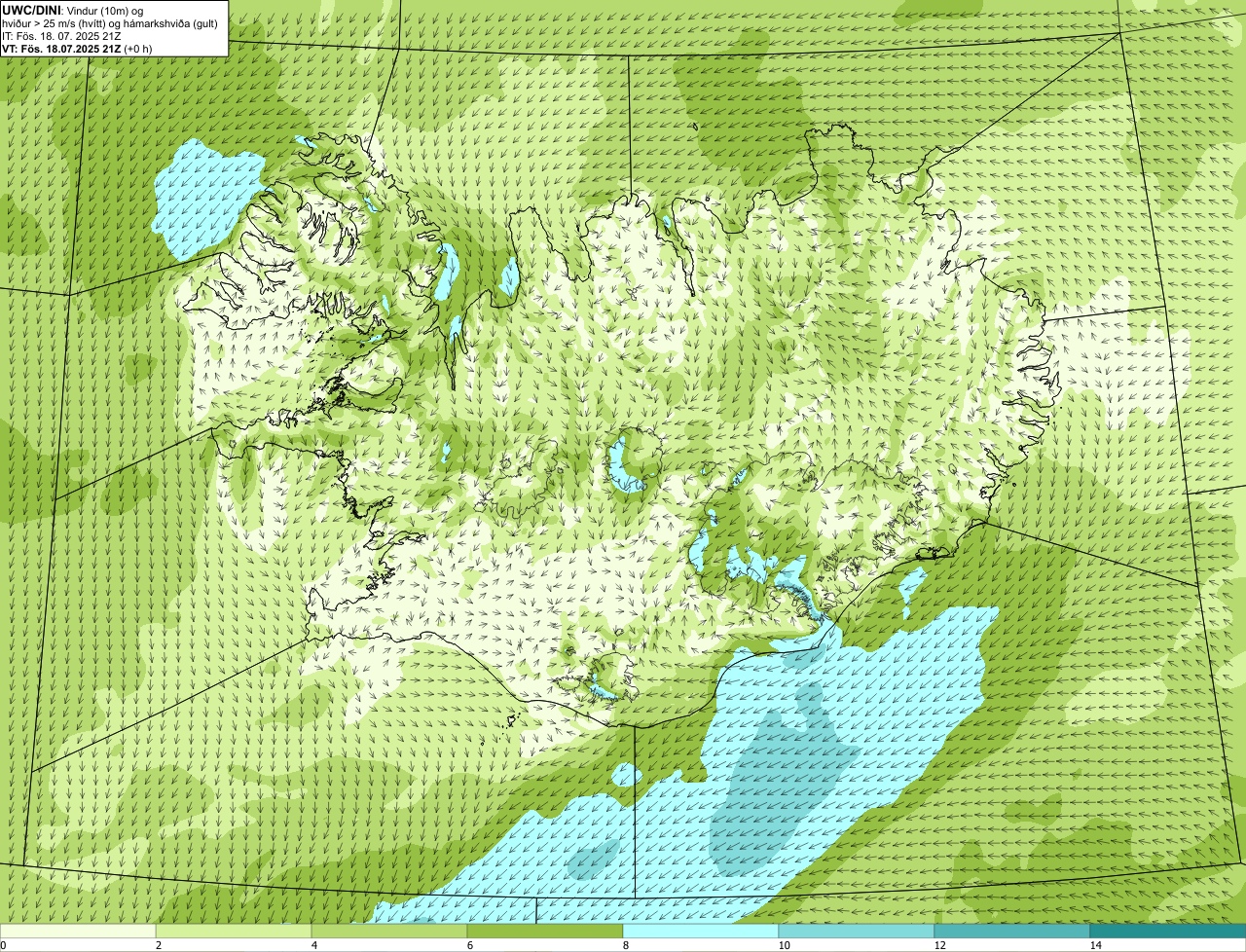Screen dimensions: 1246x952
Task: Click the legend label '2'
Action: 158,945
